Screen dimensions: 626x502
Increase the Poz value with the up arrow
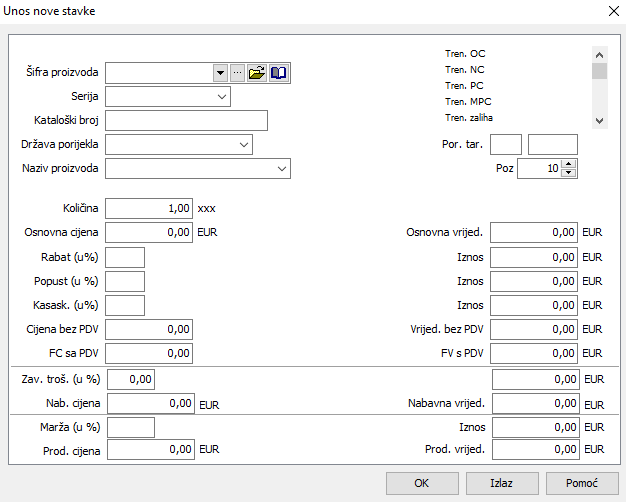coord(570,164)
